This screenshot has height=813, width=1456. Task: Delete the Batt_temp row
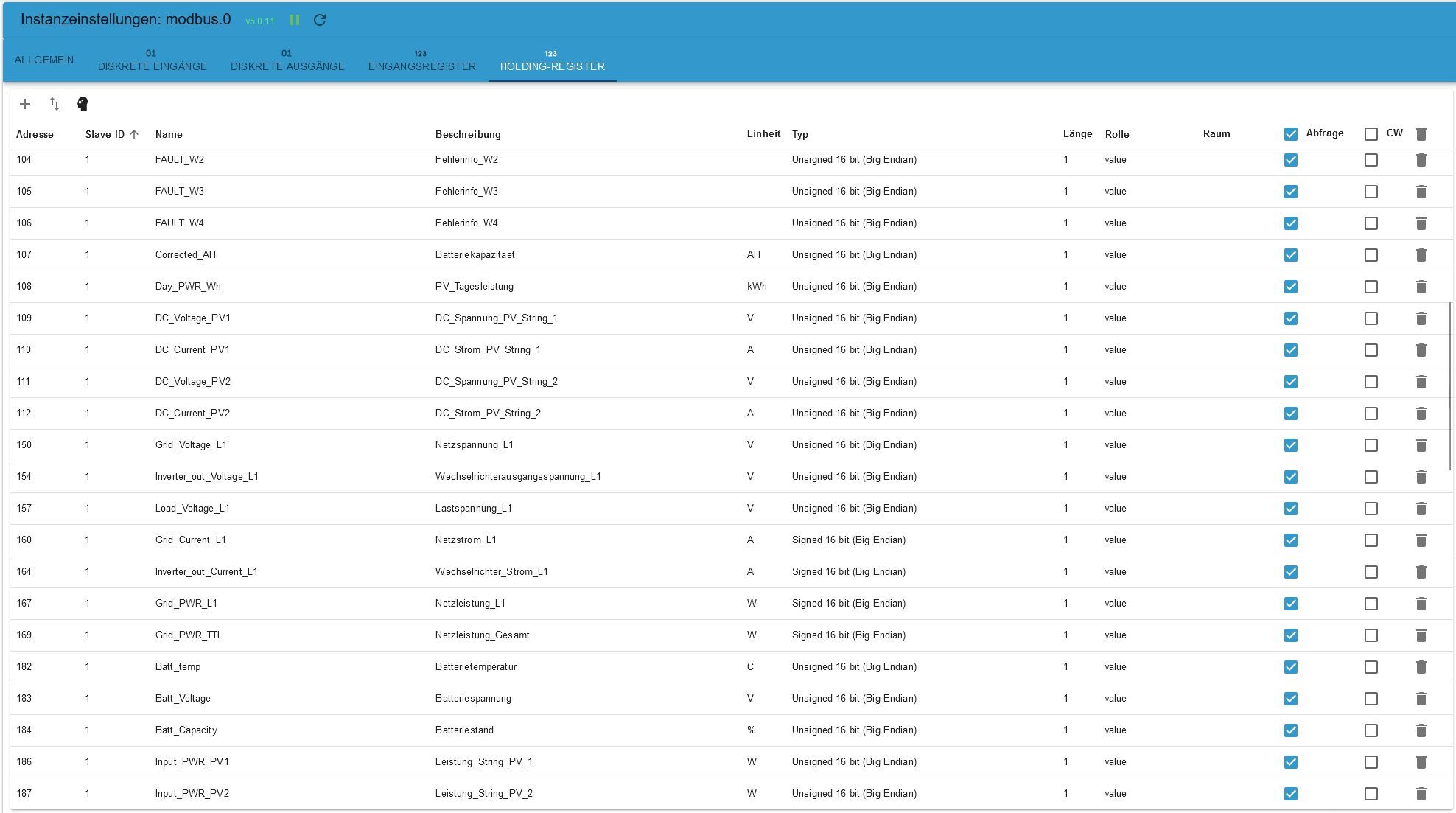coord(1421,667)
